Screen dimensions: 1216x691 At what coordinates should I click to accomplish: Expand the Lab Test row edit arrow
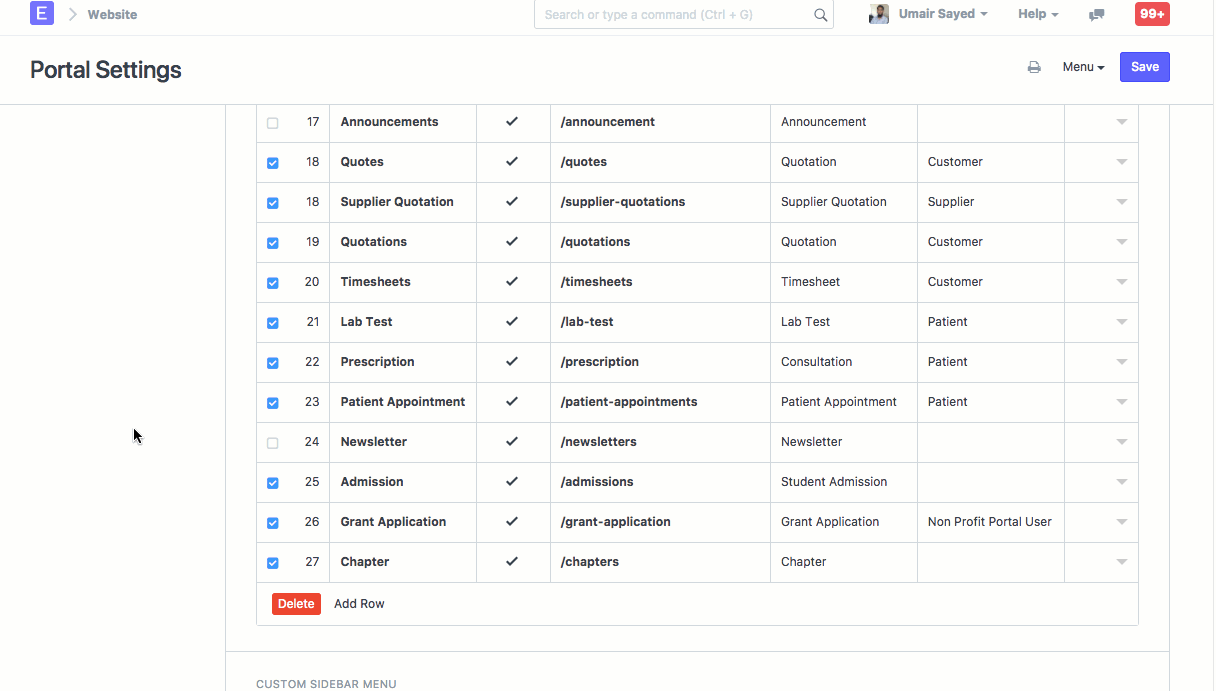pyautogui.click(x=1121, y=322)
